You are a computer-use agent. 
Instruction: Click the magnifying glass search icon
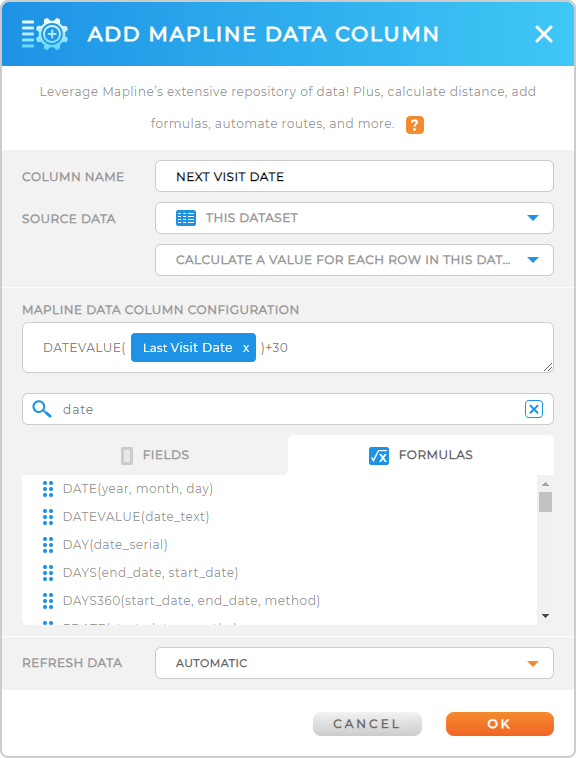(x=42, y=409)
